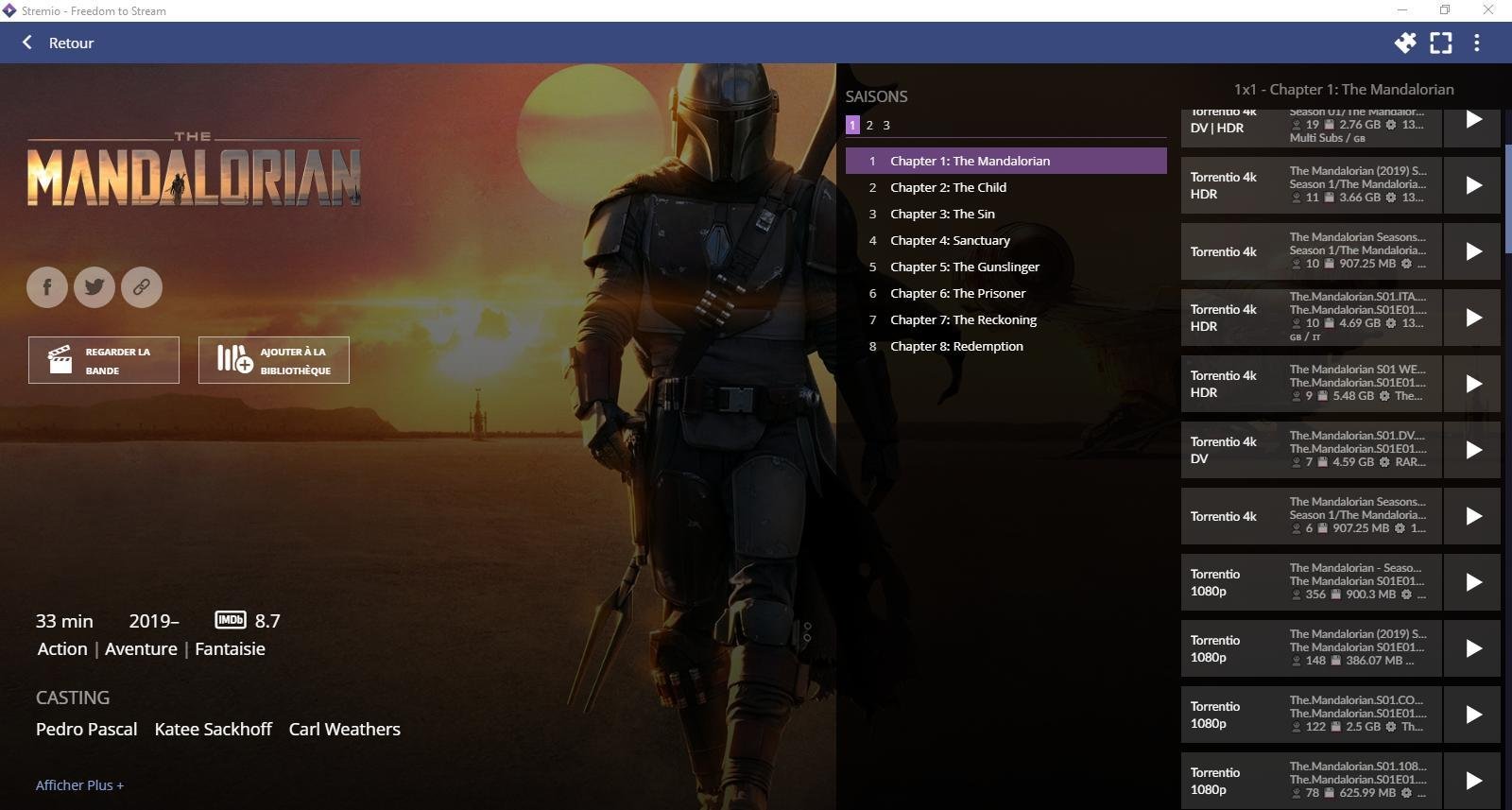The image size is (1512, 810).
Task: Minimize the Stremio window
Action: (x=1402, y=10)
